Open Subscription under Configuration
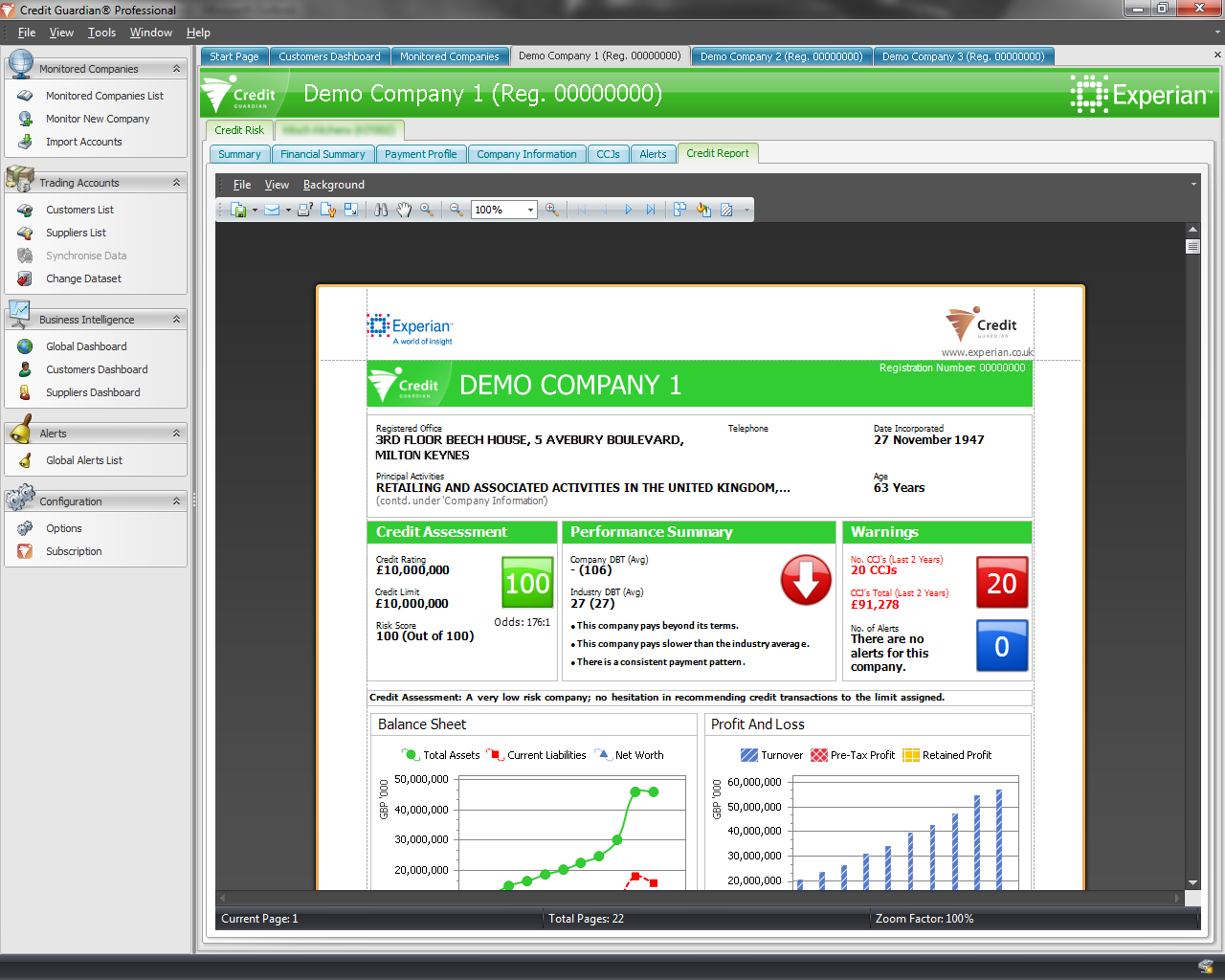This screenshot has width=1225, height=980. [x=74, y=551]
